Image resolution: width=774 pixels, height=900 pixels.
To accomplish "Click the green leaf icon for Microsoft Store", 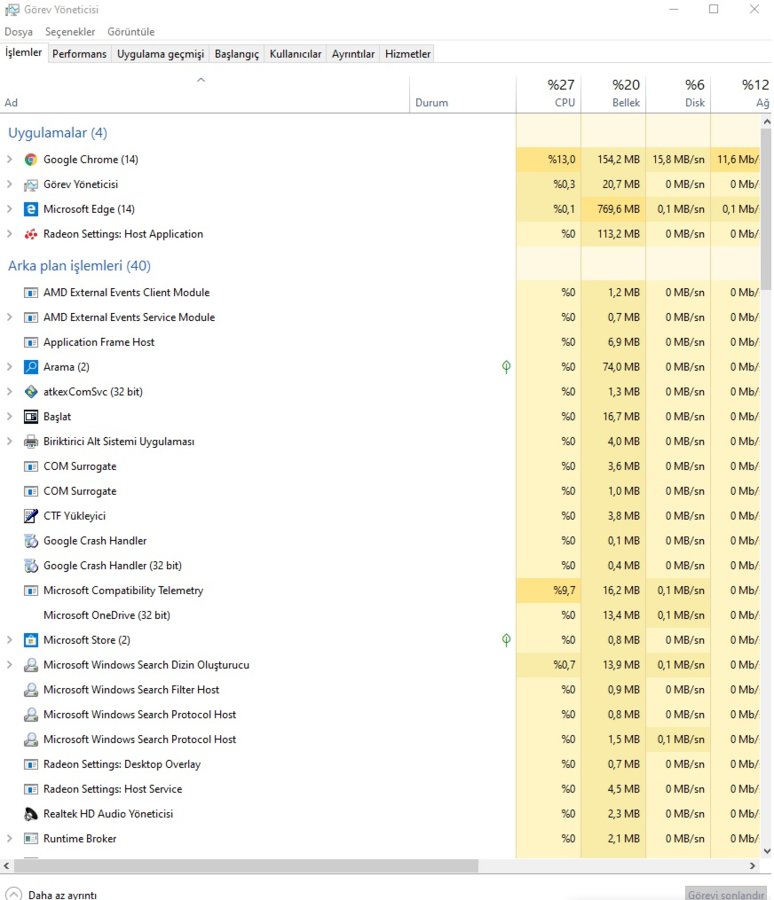I will (x=506, y=640).
